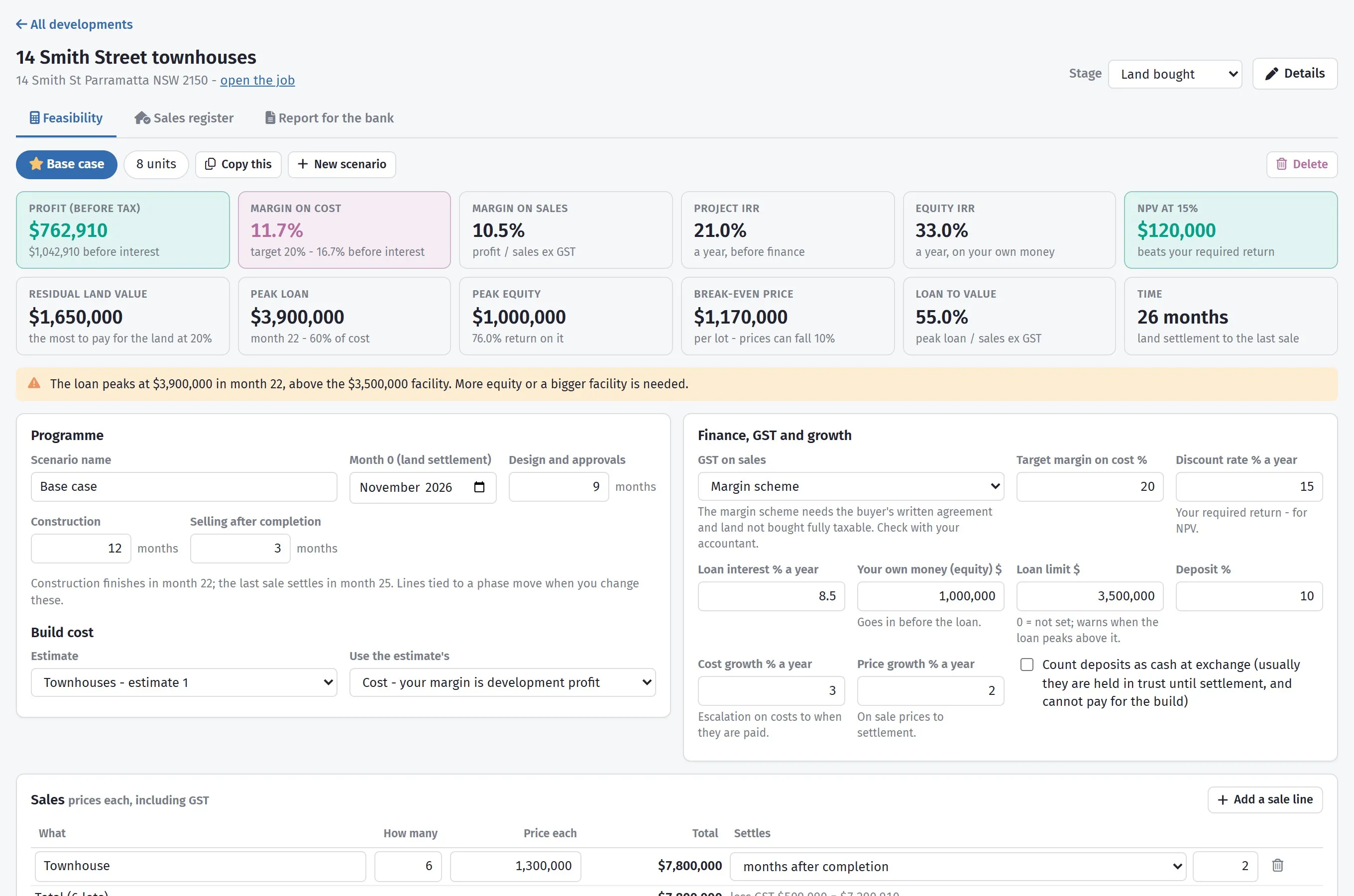Open the GST on sales Margin scheme dropdown
1354x896 pixels.
click(x=850, y=486)
